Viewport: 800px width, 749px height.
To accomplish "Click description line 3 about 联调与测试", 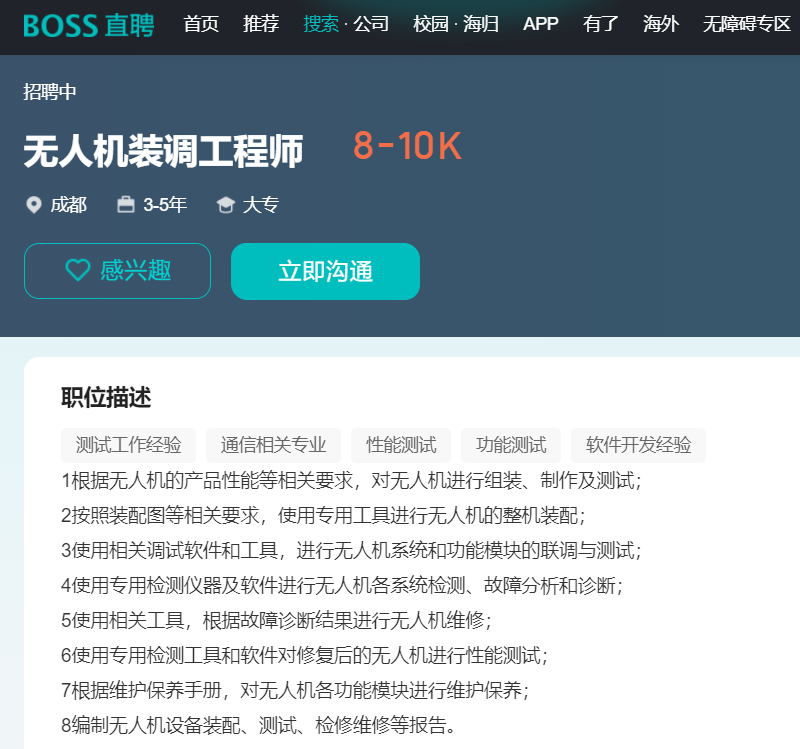I will [352, 551].
